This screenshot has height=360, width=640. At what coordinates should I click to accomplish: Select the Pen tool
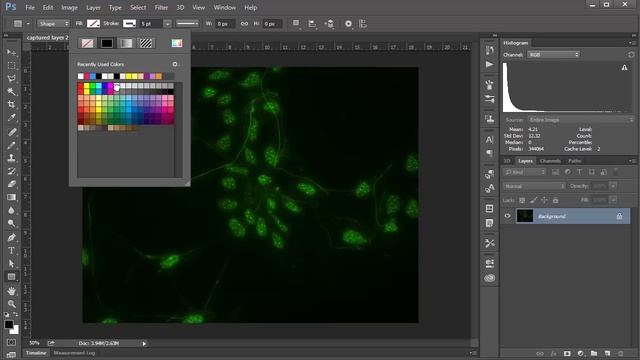(11, 237)
